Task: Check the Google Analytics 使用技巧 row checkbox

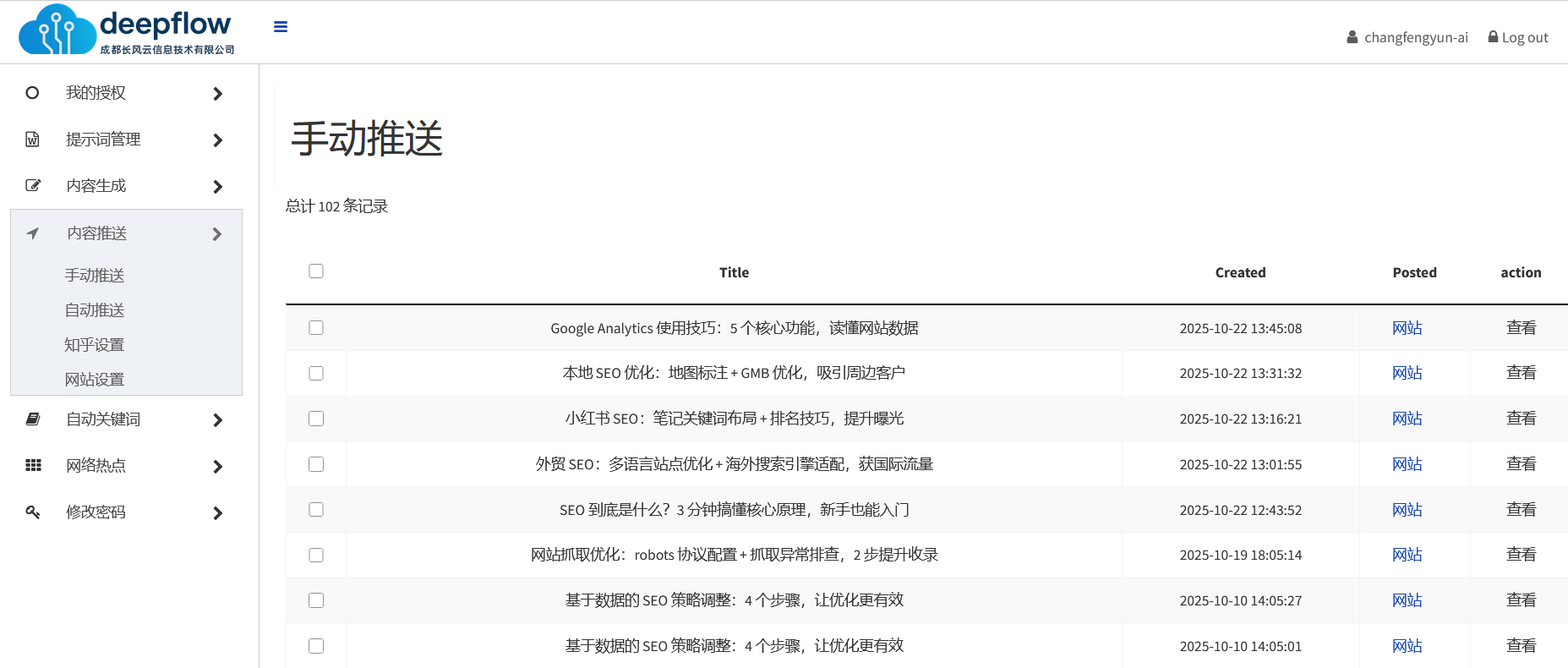Action: pos(316,328)
